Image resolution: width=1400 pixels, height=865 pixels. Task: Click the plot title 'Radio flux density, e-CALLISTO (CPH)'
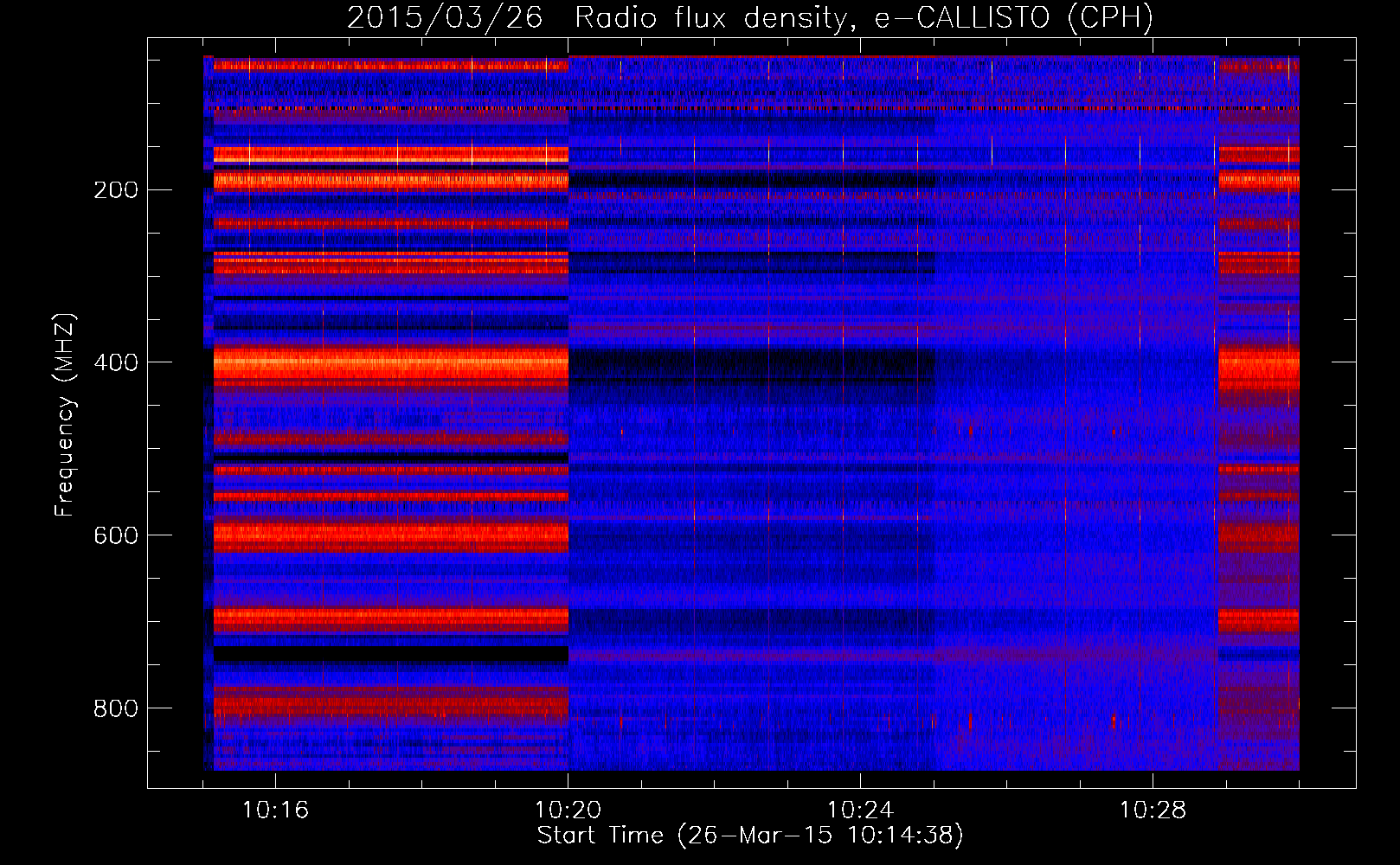pos(864,17)
